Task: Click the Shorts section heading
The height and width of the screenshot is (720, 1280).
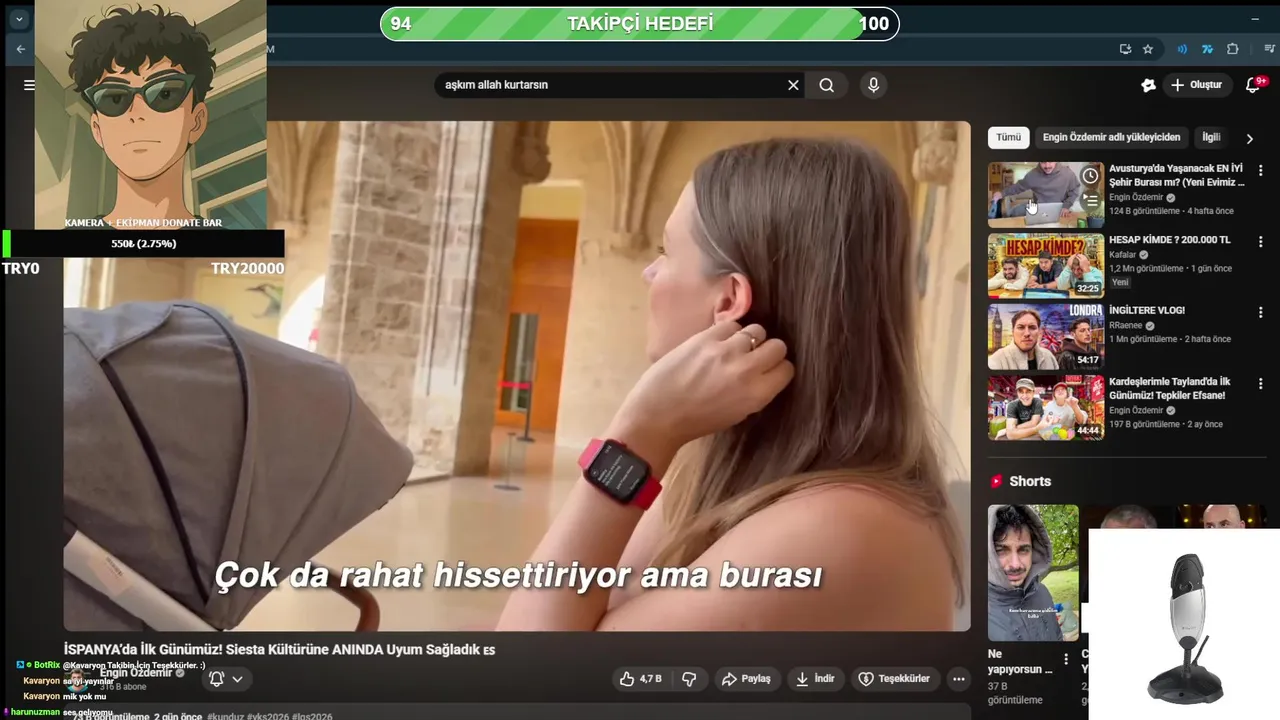Action: point(1030,481)
